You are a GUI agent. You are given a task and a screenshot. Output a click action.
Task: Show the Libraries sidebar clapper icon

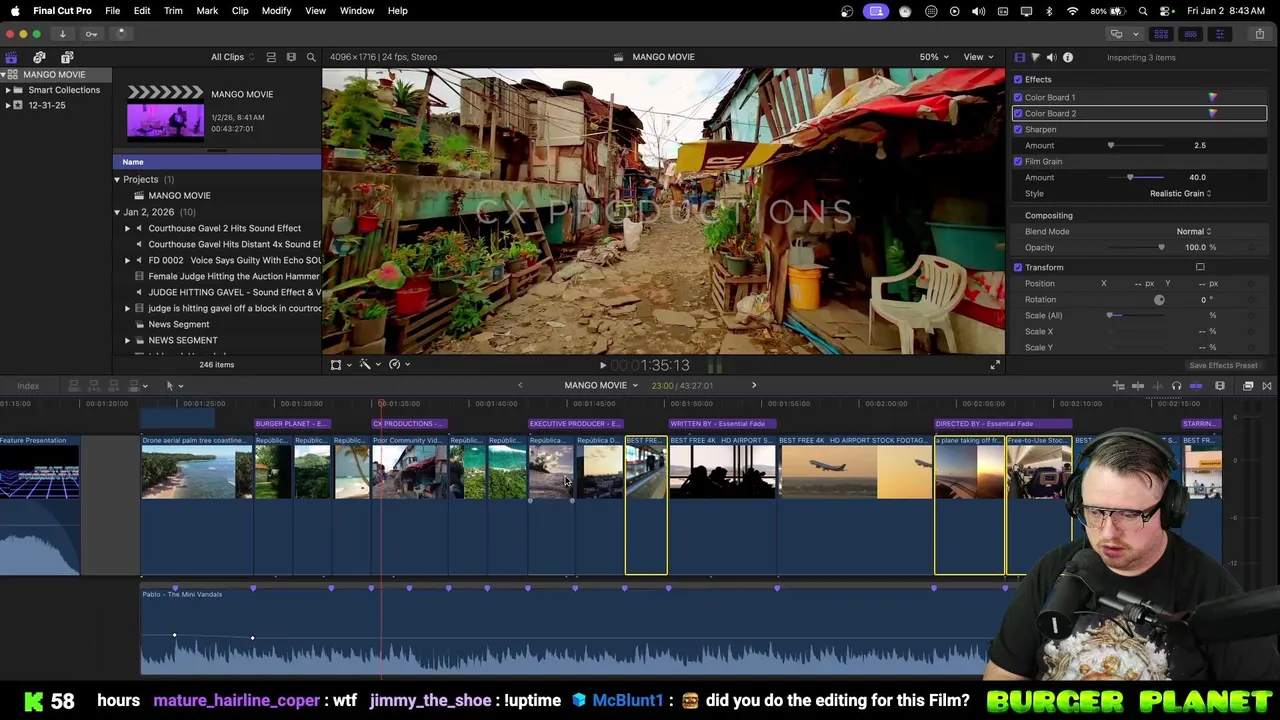point(11,57)
